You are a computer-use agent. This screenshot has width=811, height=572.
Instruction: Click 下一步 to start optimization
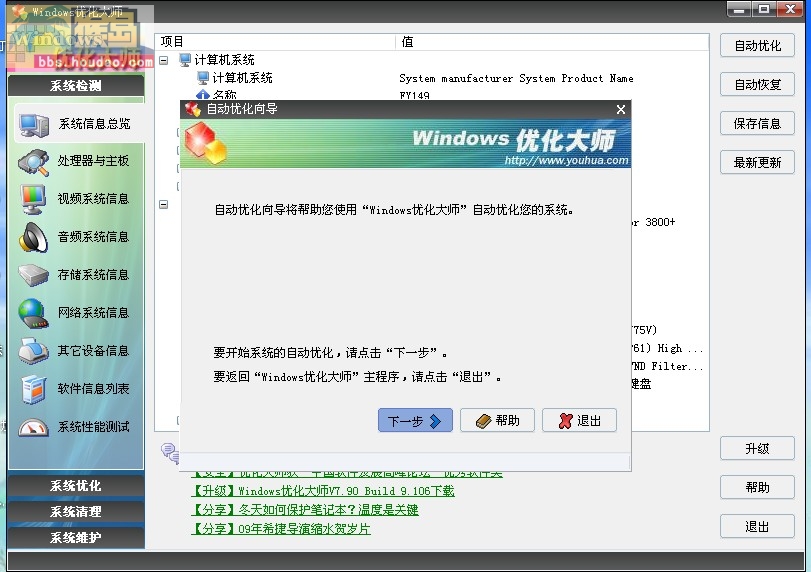(415, 420)
